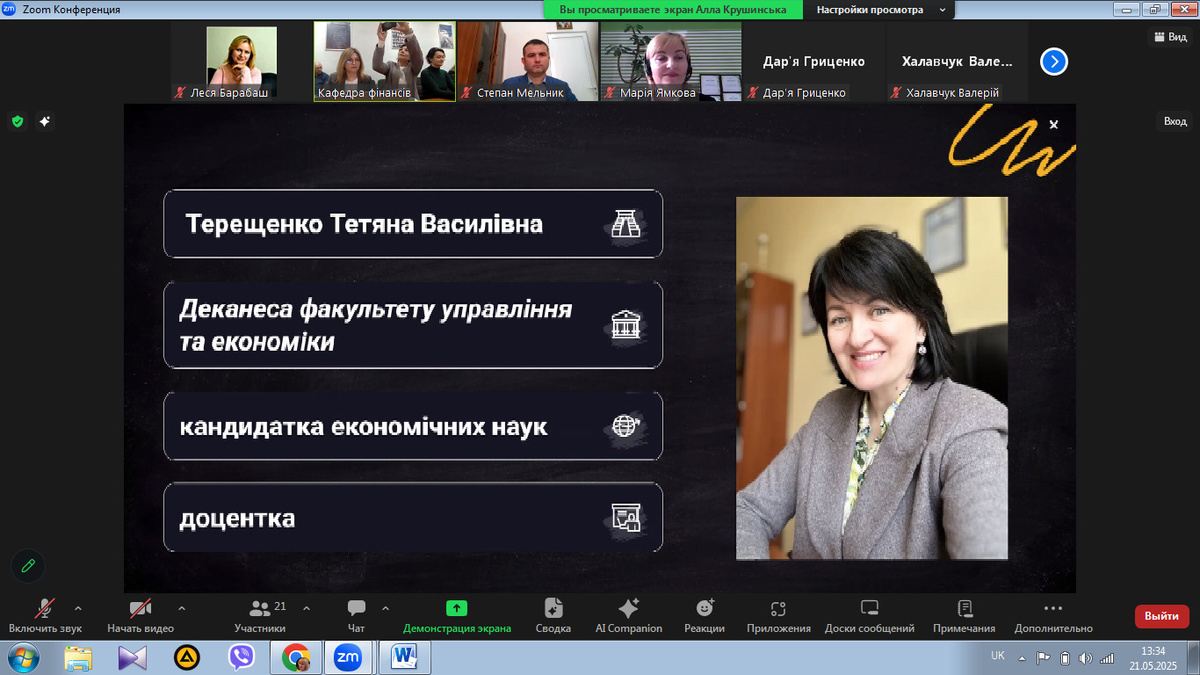Show next participants with the blue arrow
This screenshot has height=675, width=1200.
pyautogui.click(x=1054, y=62)
